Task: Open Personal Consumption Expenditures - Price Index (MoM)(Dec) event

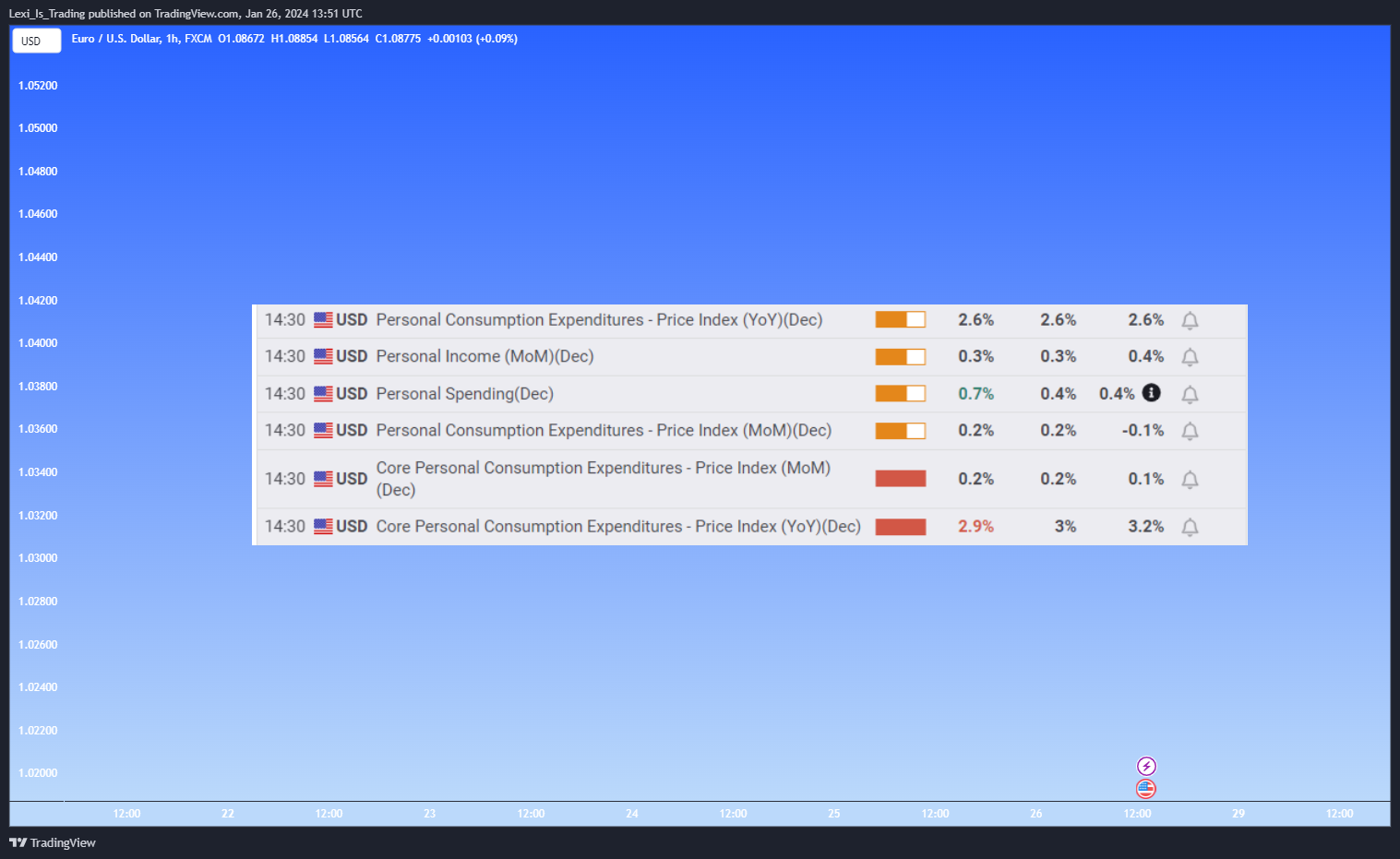Action: (604, 430)
